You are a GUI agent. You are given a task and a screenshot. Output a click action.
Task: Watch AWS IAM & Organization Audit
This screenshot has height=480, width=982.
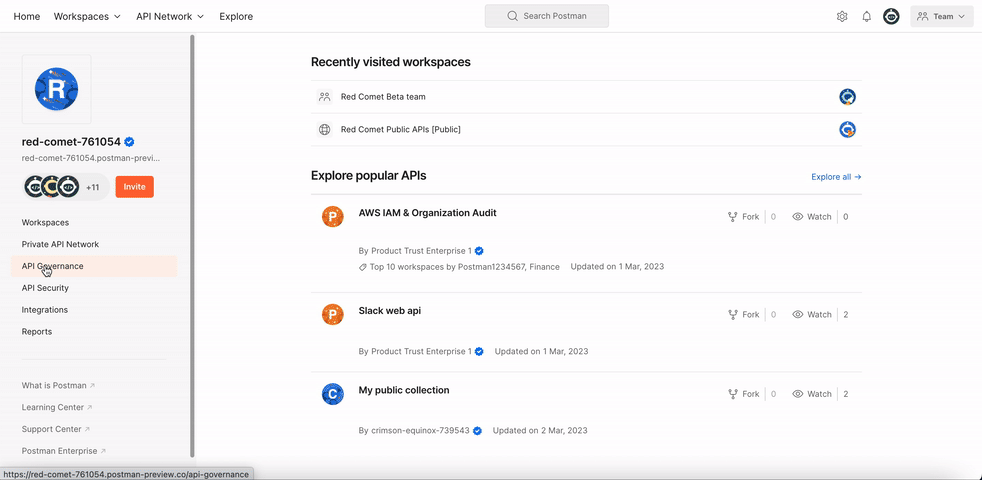[812, 217]
